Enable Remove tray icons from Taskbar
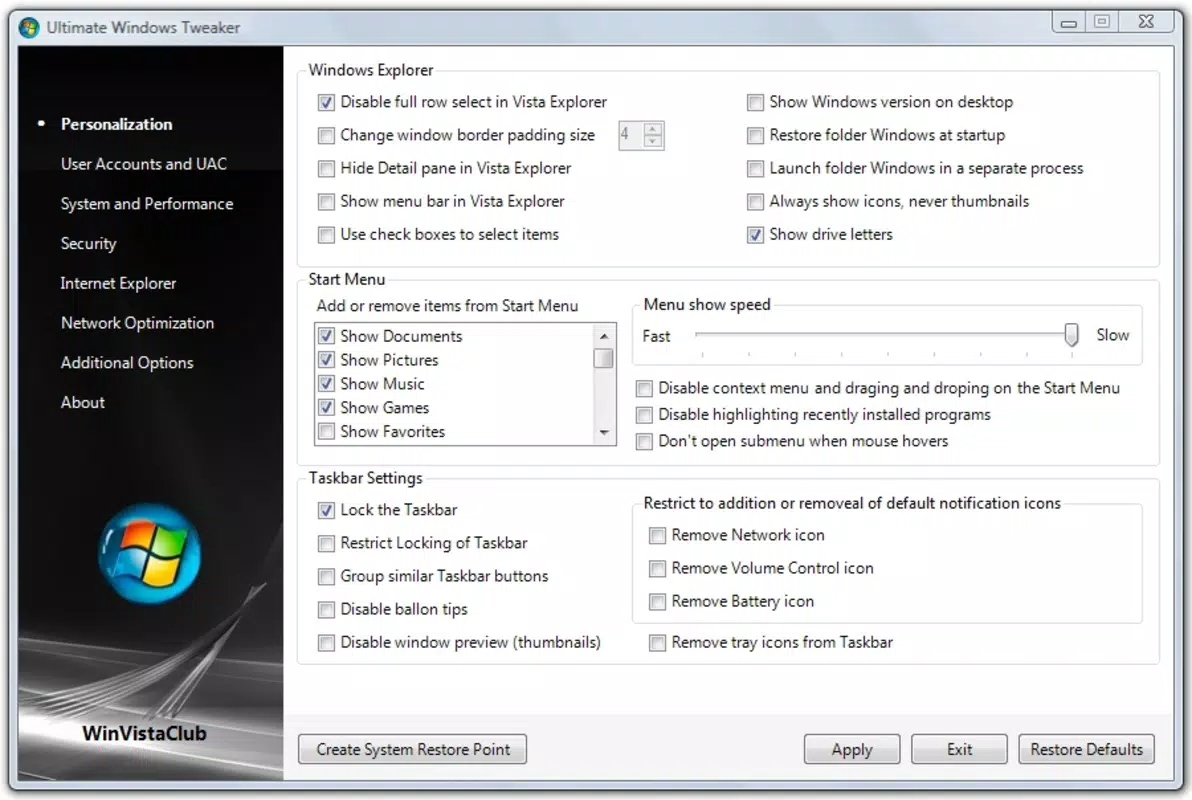The height and width of the screenshot is (800, 1192). pyautogui.click(x=658, y=643)
